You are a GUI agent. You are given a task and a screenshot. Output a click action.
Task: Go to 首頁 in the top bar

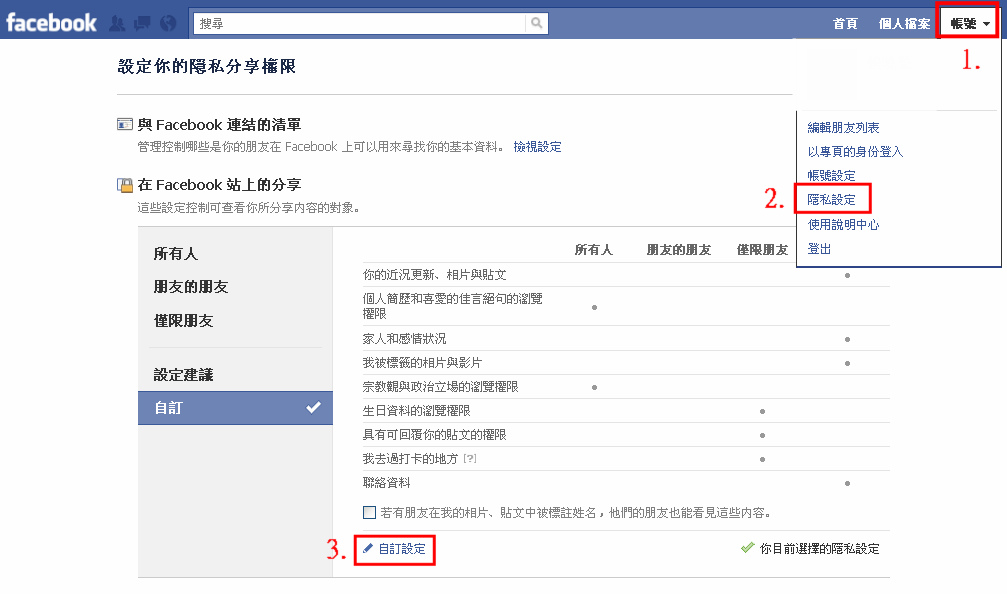click(x=845, y=24)
